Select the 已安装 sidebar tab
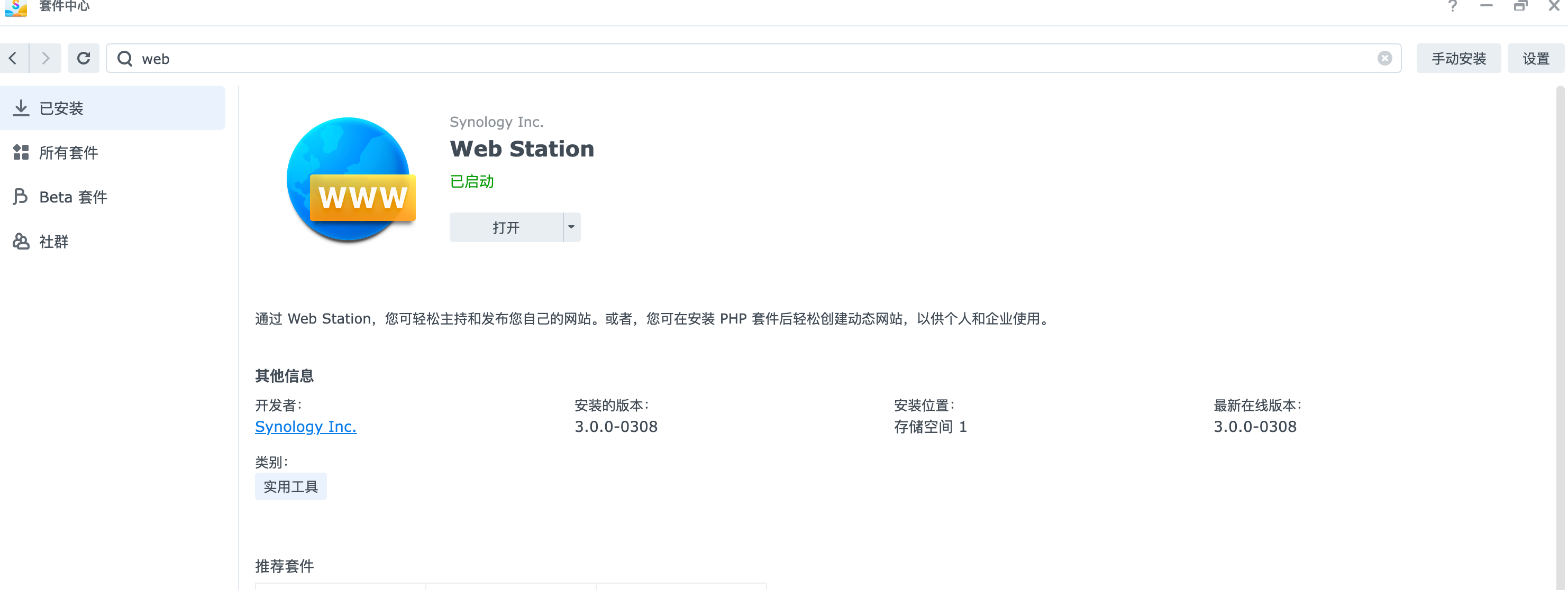Image resolution: width=1568 pixels, height=590 pixels. pyautogui.click(x=113, y=108)
